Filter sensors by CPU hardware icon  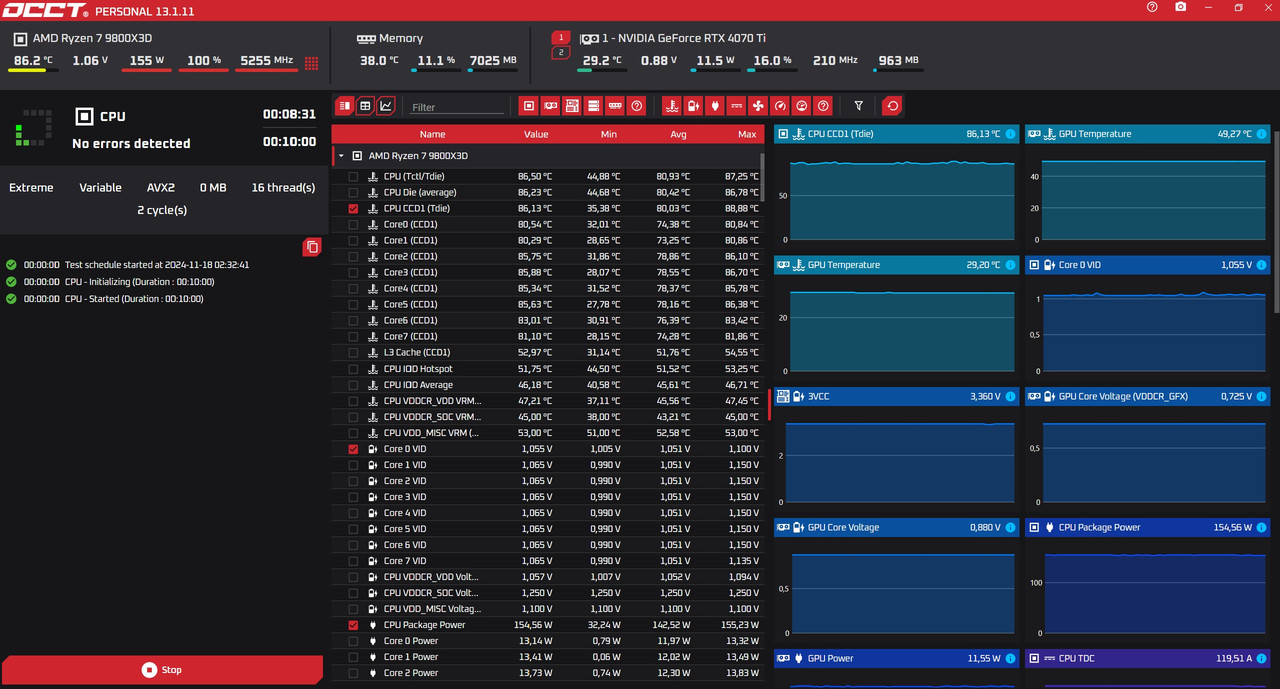coord(529,105)
